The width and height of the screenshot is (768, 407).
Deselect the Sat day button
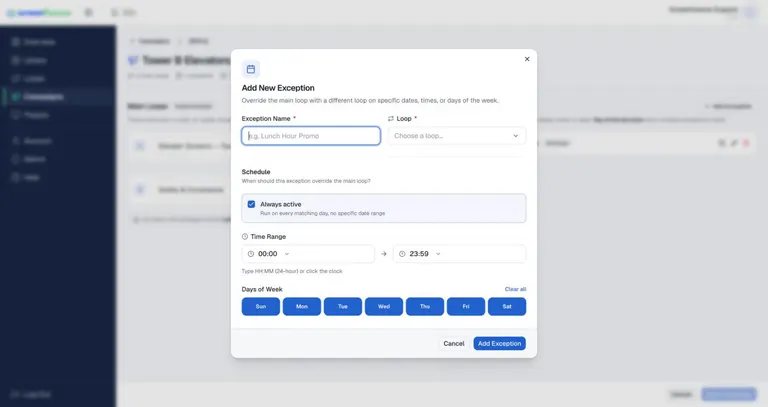click(507, 307)
